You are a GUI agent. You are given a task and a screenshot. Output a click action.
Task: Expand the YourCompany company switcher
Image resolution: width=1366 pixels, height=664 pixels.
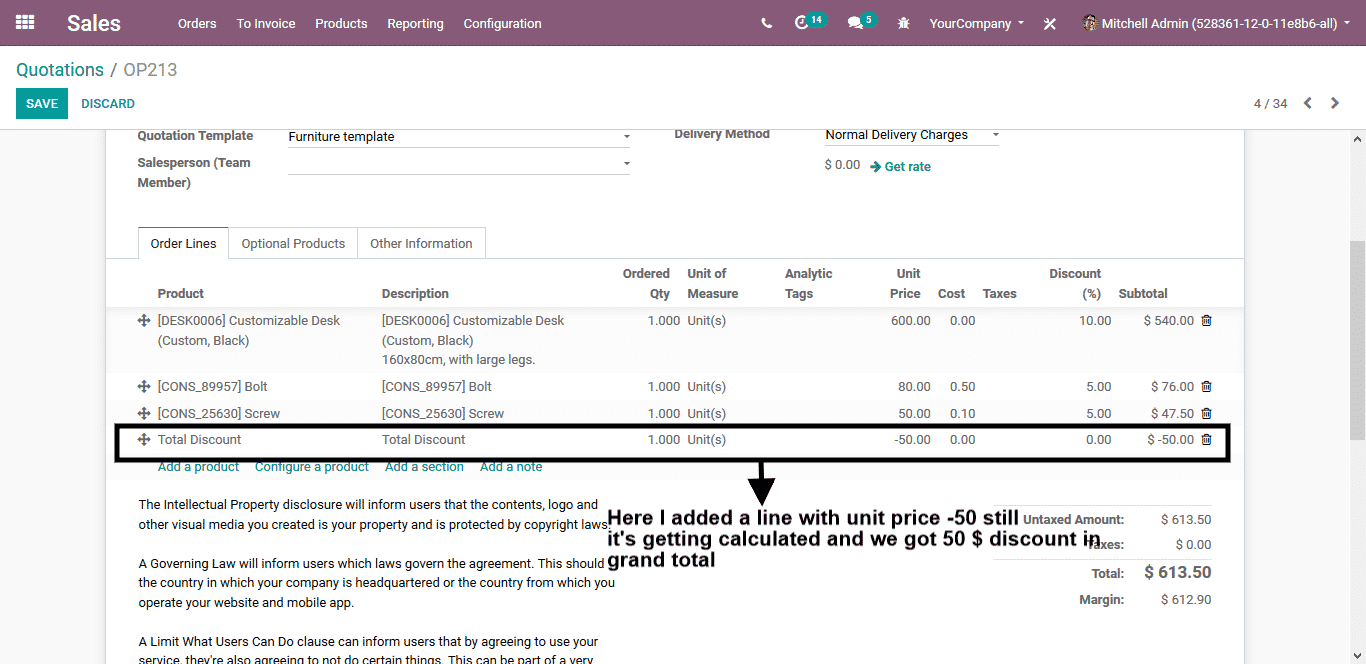pos(976,23)
